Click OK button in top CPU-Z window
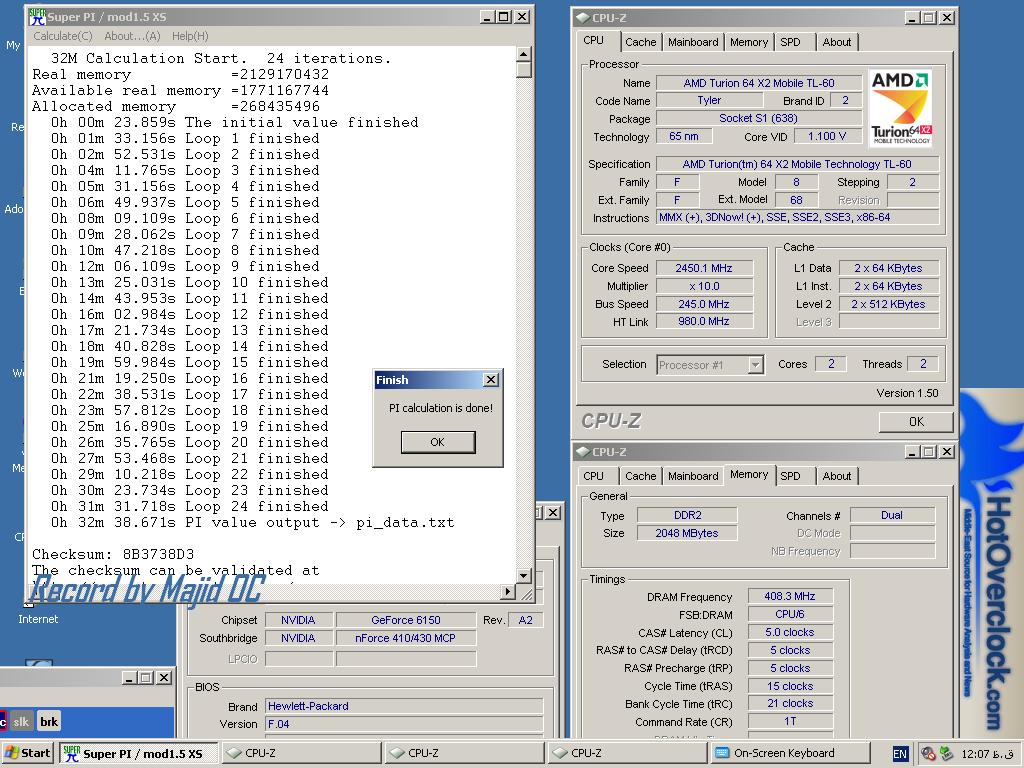The width and height of the screenshot is (1024, 768). 916,422
